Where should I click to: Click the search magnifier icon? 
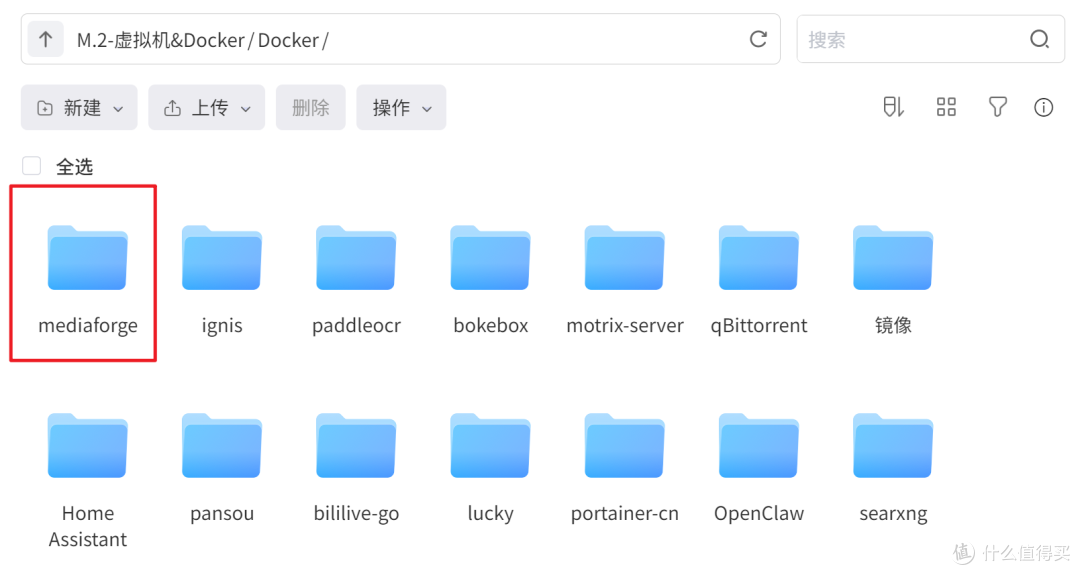[x=1039, y=39]
